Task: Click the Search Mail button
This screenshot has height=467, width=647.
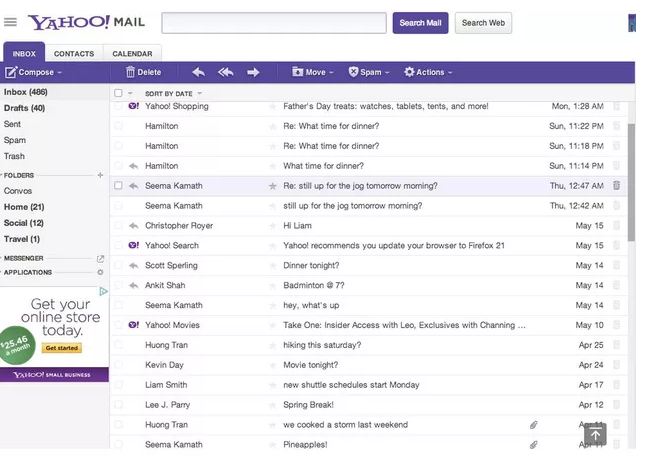Action: 420,23
